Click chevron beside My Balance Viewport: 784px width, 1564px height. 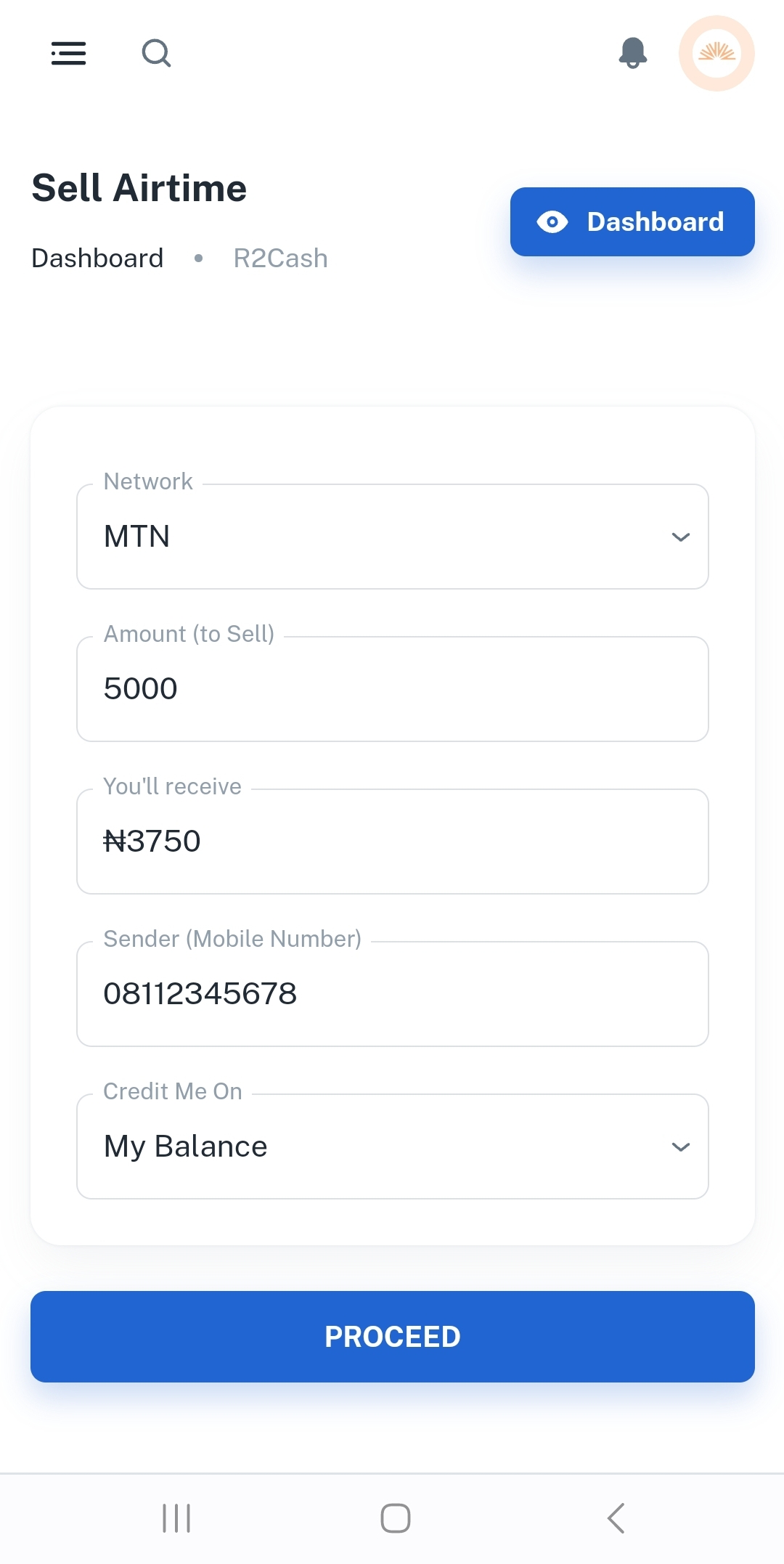[x=680, y=1147]
